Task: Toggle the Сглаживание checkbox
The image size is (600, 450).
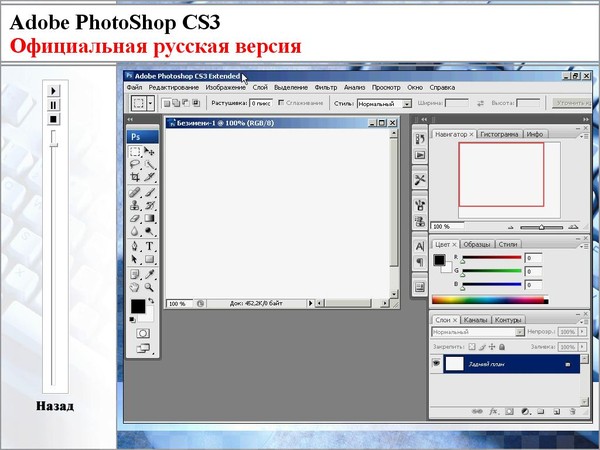Action: pyautogui.click(x=281, y=103)
